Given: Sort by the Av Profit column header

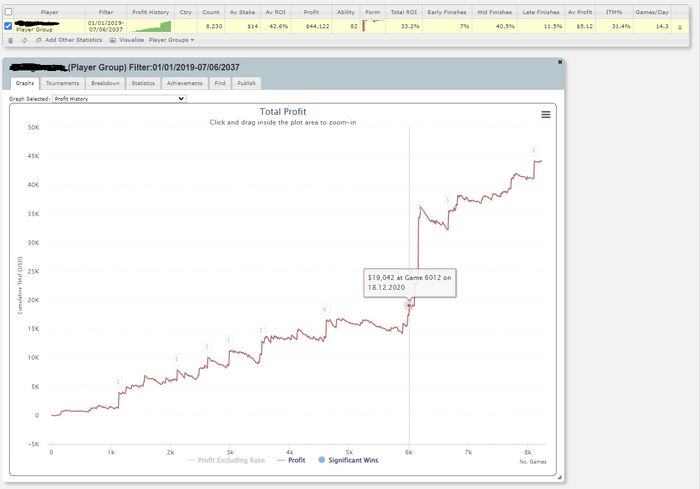Looking at the screenshot, I should 580,12.
